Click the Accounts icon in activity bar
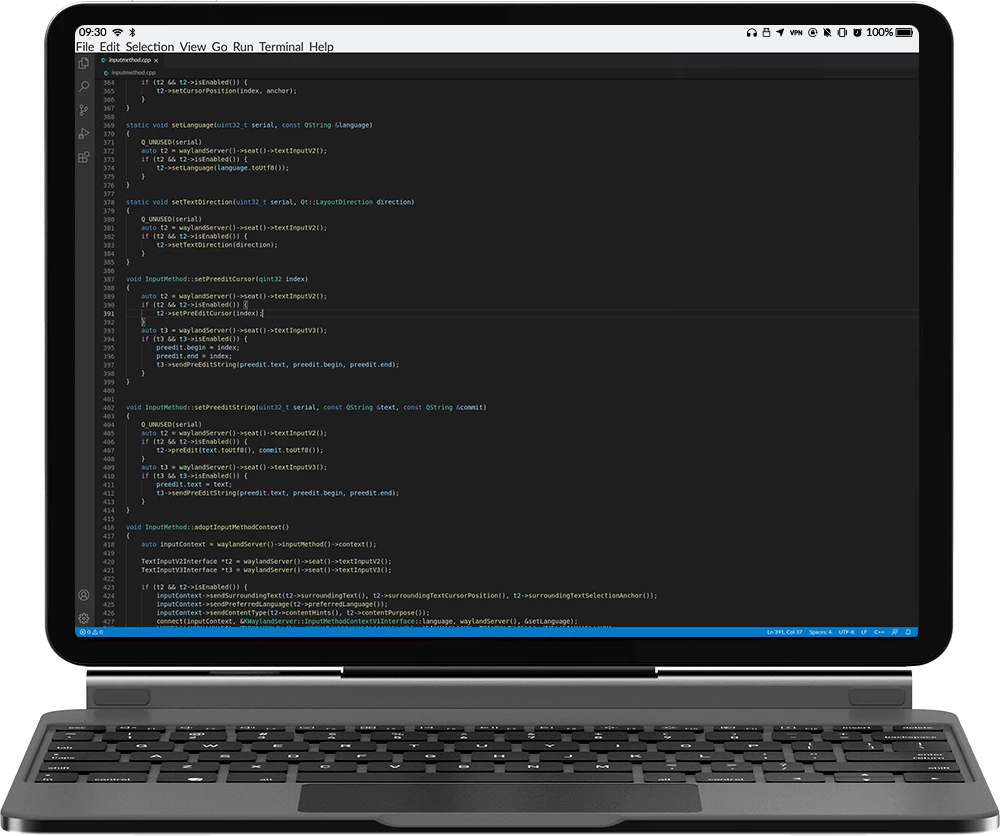Screen dimensions: 1000x836 click(84, 596)
